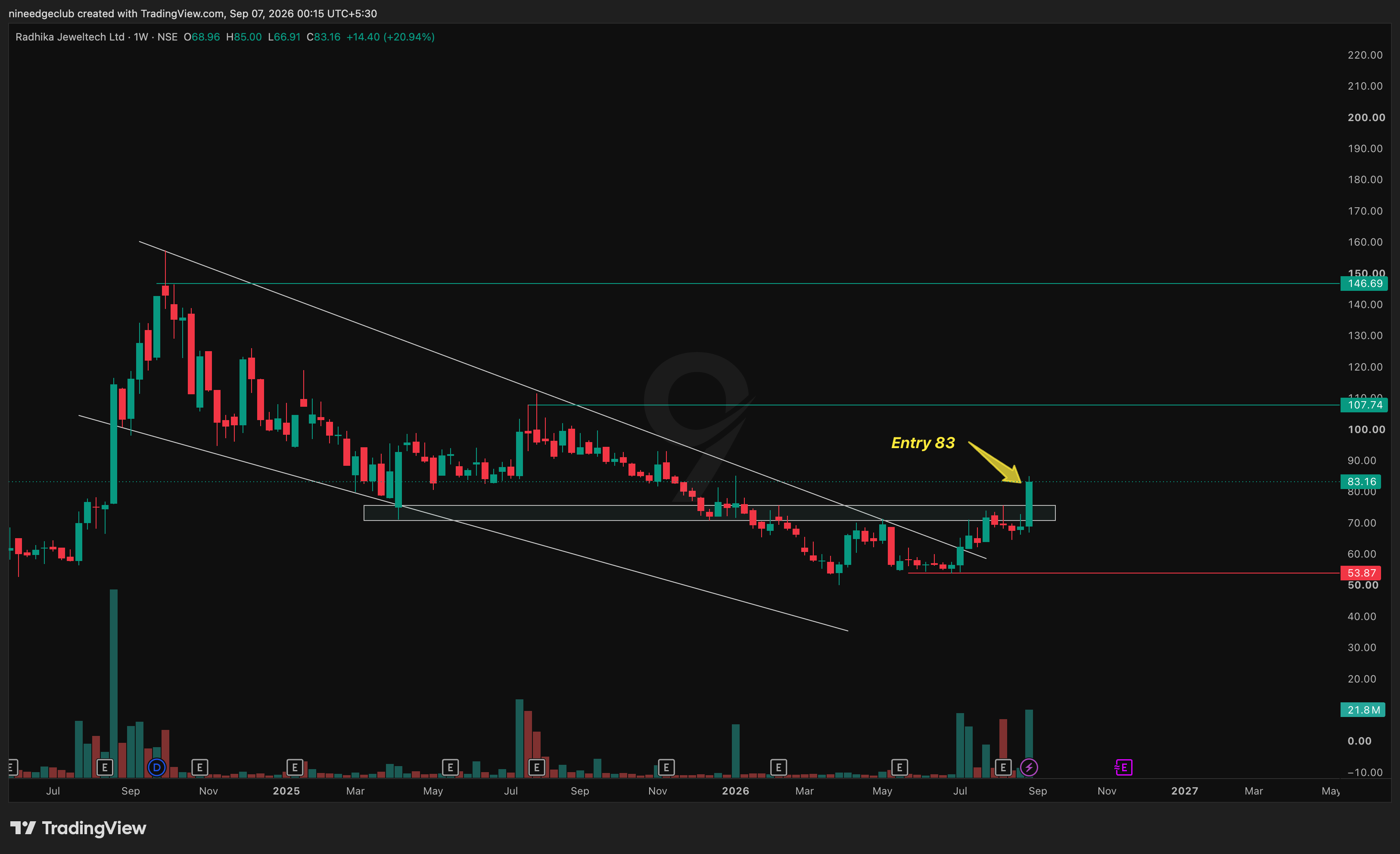Click the +14.40 (+20.94%) change value
The width and height of the screenshot is (1400, 854).
pyautogui.click(x=390, y=37)
